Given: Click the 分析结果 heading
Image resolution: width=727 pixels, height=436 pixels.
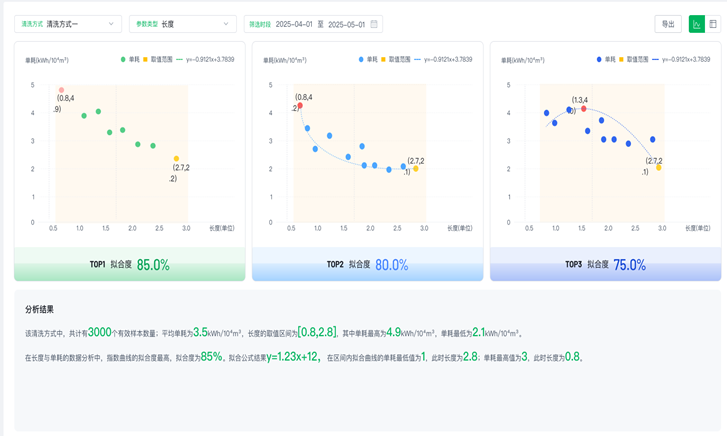Looking at the screenshot, I should 39,309.
